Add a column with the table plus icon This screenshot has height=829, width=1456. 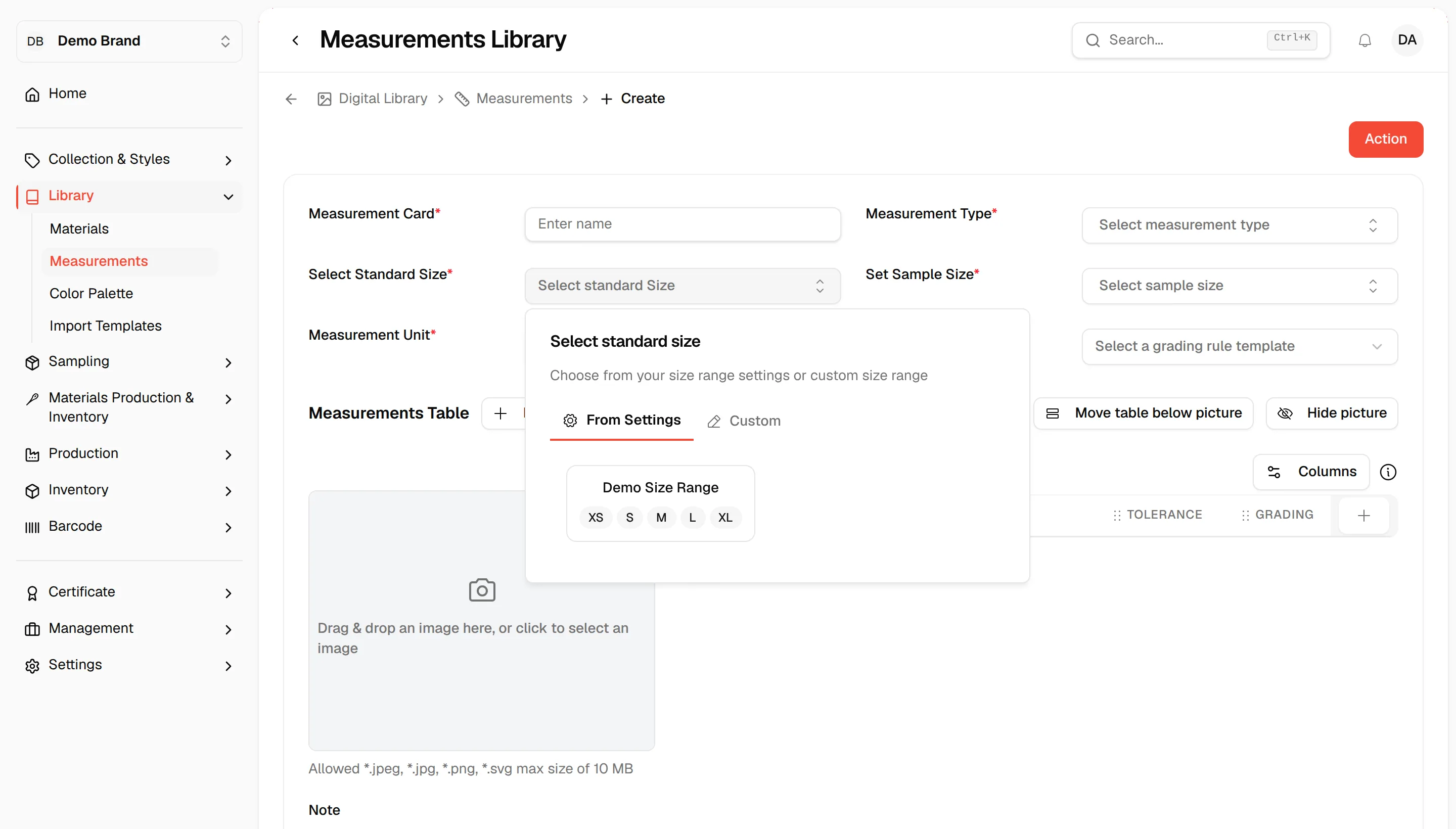(x=1363, y=516)
